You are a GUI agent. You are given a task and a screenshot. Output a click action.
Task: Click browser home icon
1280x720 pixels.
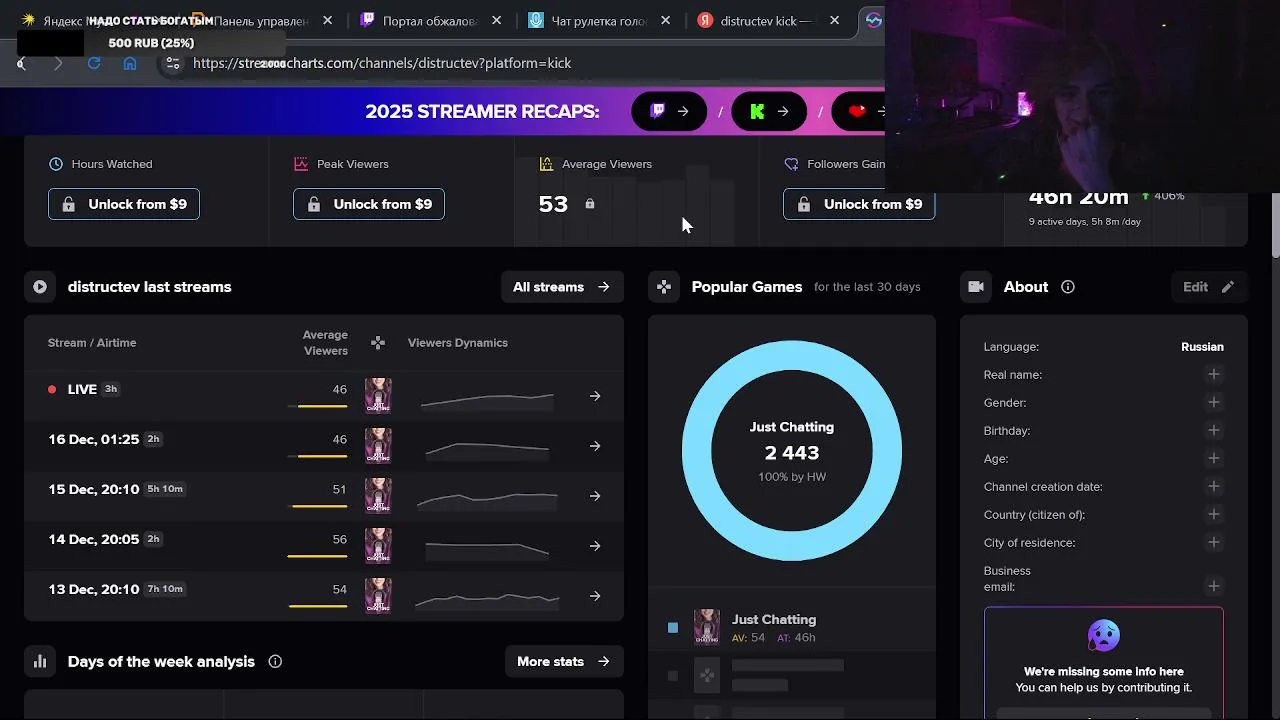point(130,63)
